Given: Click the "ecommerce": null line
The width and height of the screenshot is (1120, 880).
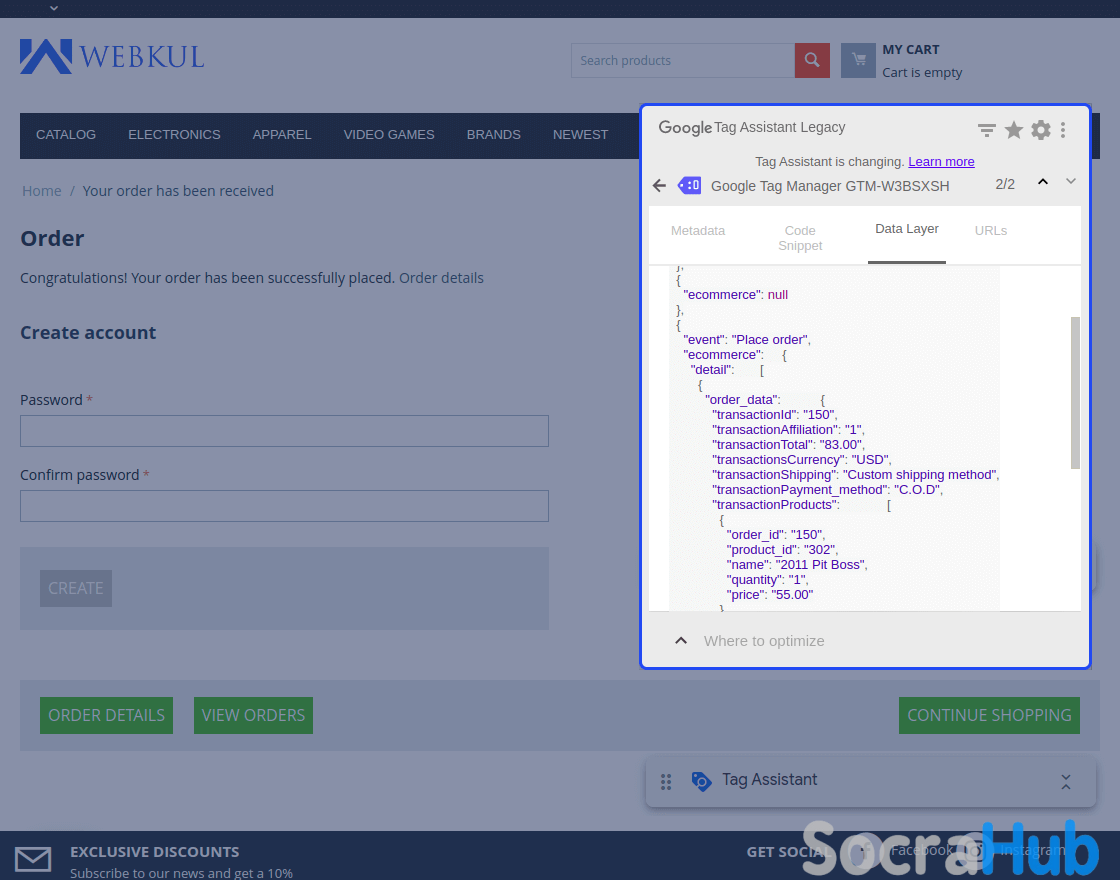Looking at the screenshot, I should click(x=736, y=295).
